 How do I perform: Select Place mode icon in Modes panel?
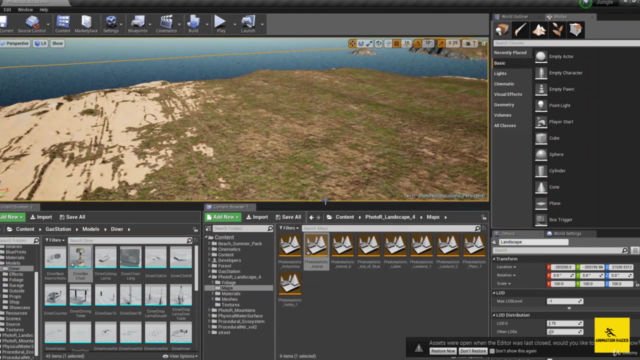pos(502,30)
